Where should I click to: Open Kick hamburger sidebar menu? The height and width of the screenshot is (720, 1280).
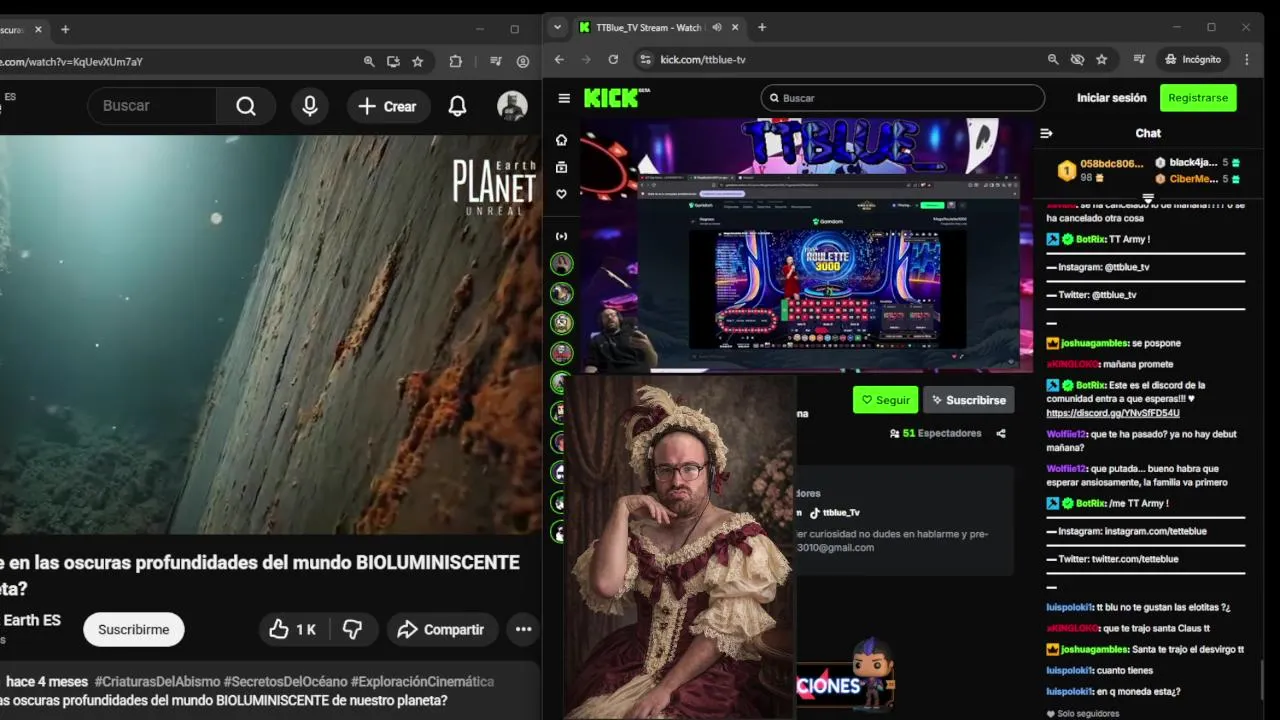(x=564, y=98)
